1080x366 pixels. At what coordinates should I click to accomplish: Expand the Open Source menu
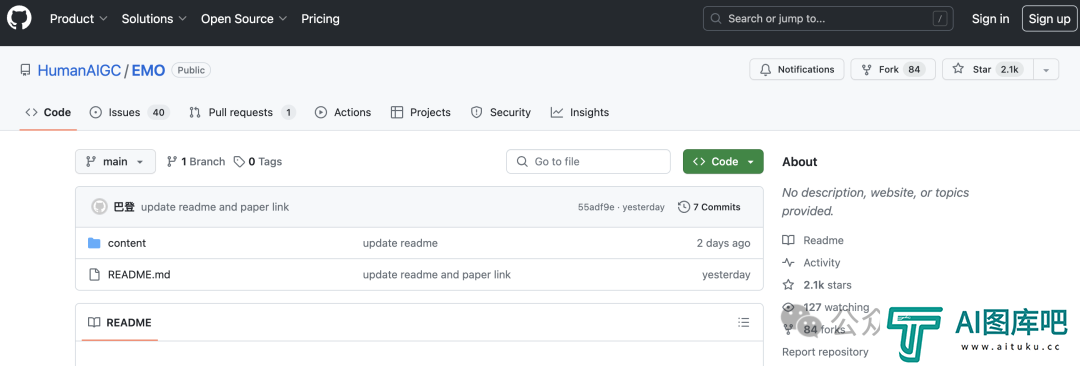tap(244, 19)
